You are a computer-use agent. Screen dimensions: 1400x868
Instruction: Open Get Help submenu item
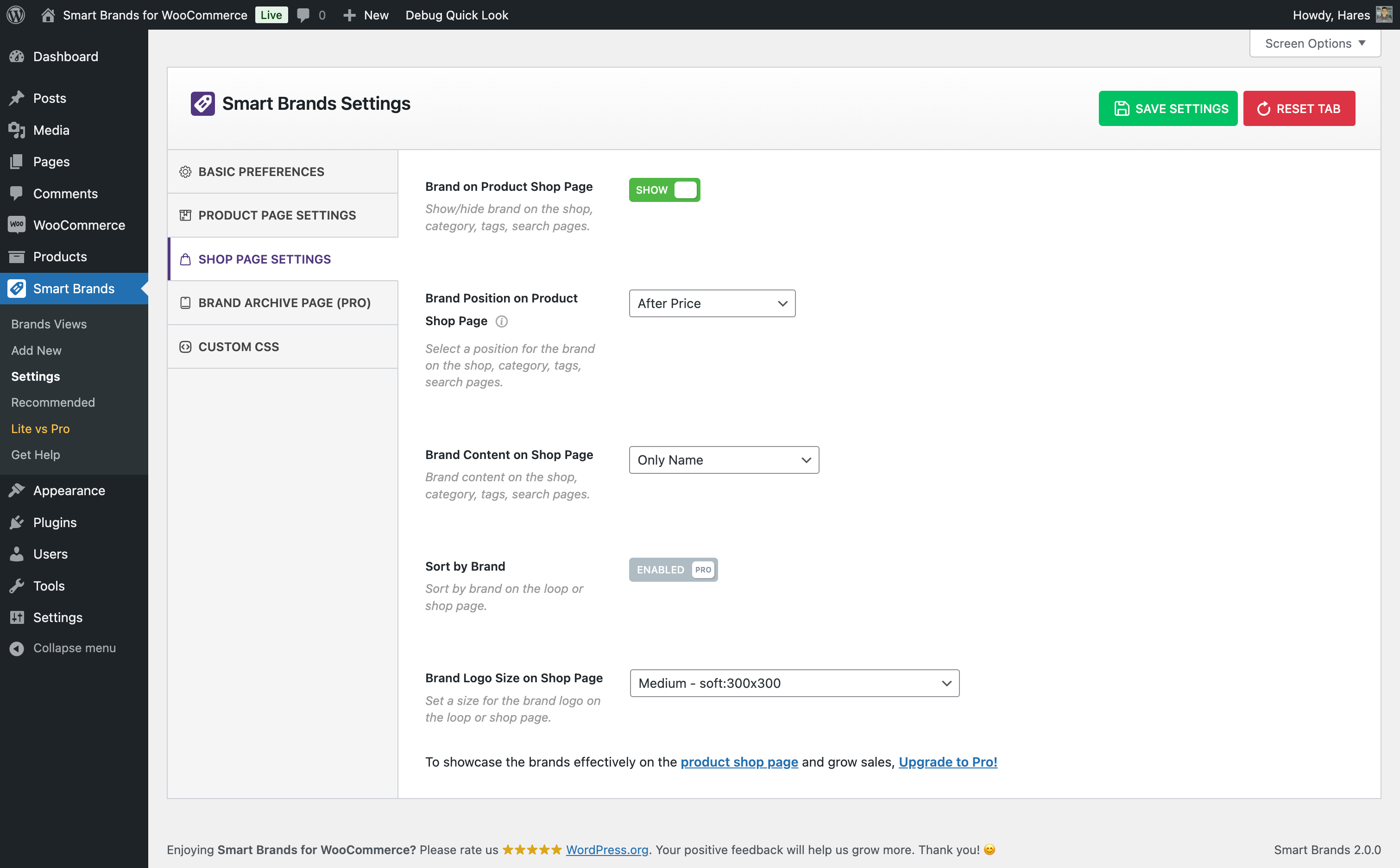[36, 455]
